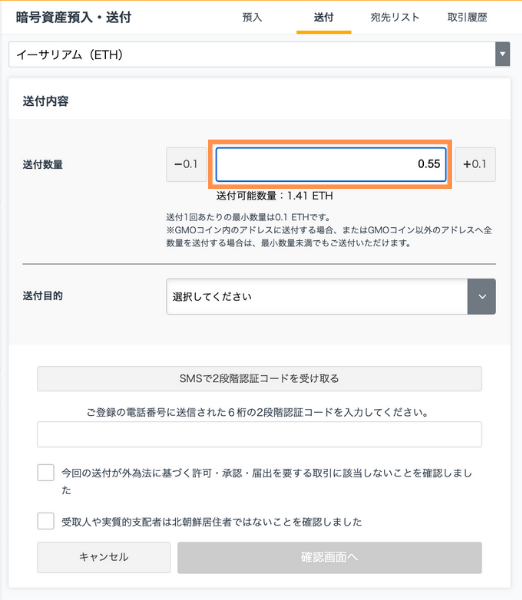Click the currency selector dropdown arrow icon
The width and height of the screenshot is (522, 600).
502,54
